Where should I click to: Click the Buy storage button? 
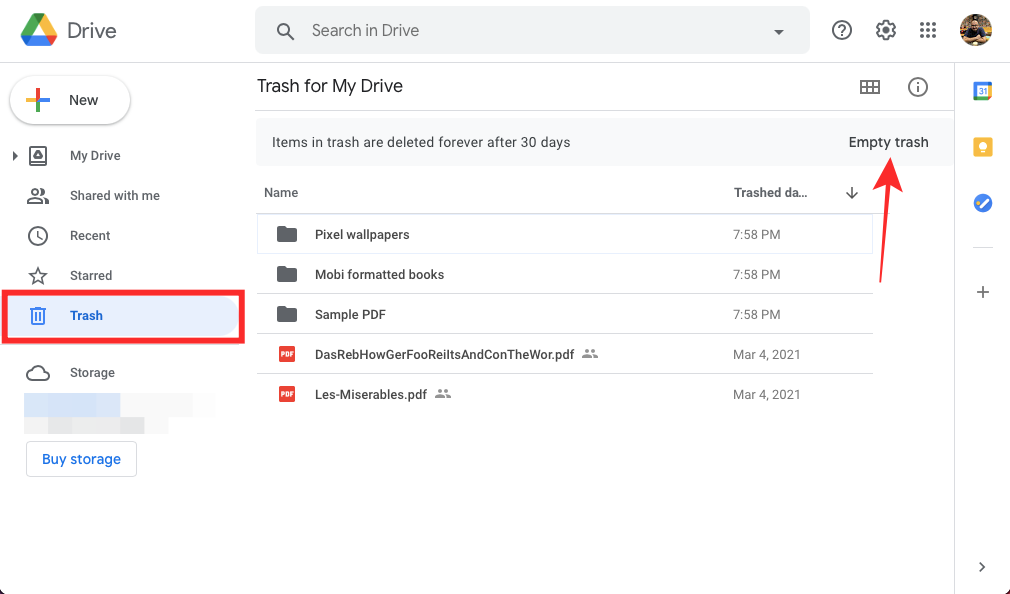point(81,459)
